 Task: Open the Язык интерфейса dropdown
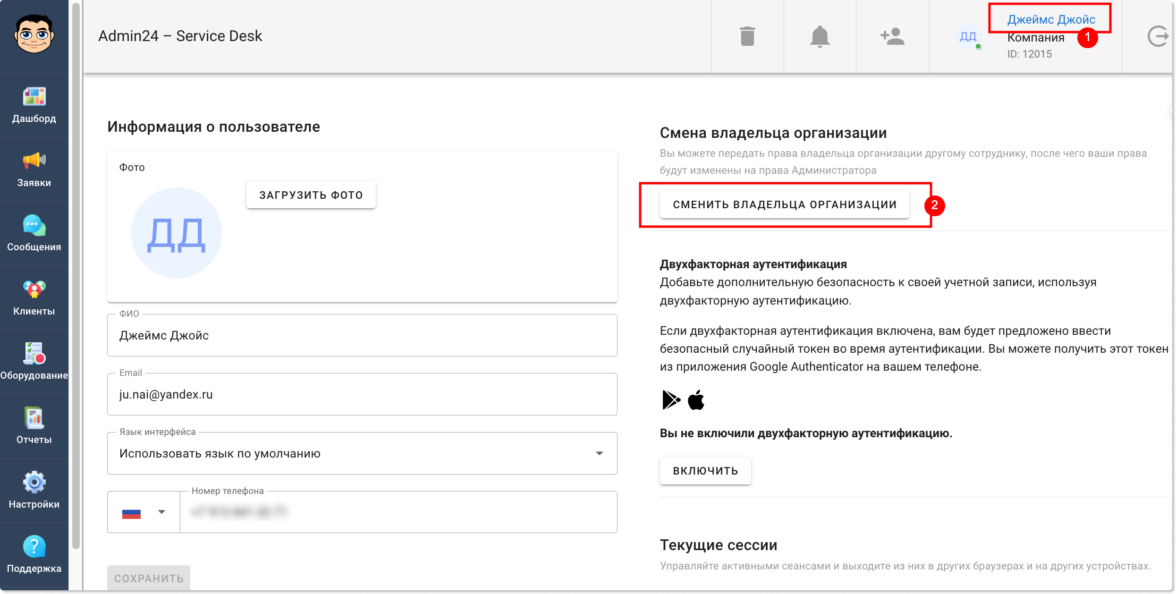[x=362, y=453]
